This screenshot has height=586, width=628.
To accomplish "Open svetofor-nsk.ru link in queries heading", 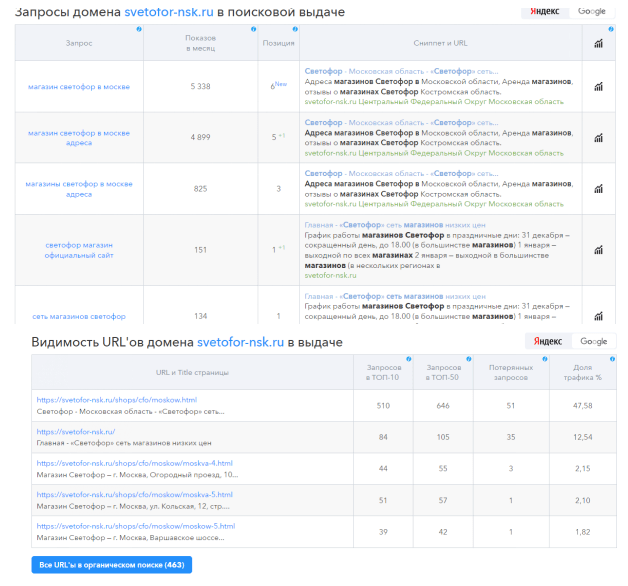I will pos(169,12).
